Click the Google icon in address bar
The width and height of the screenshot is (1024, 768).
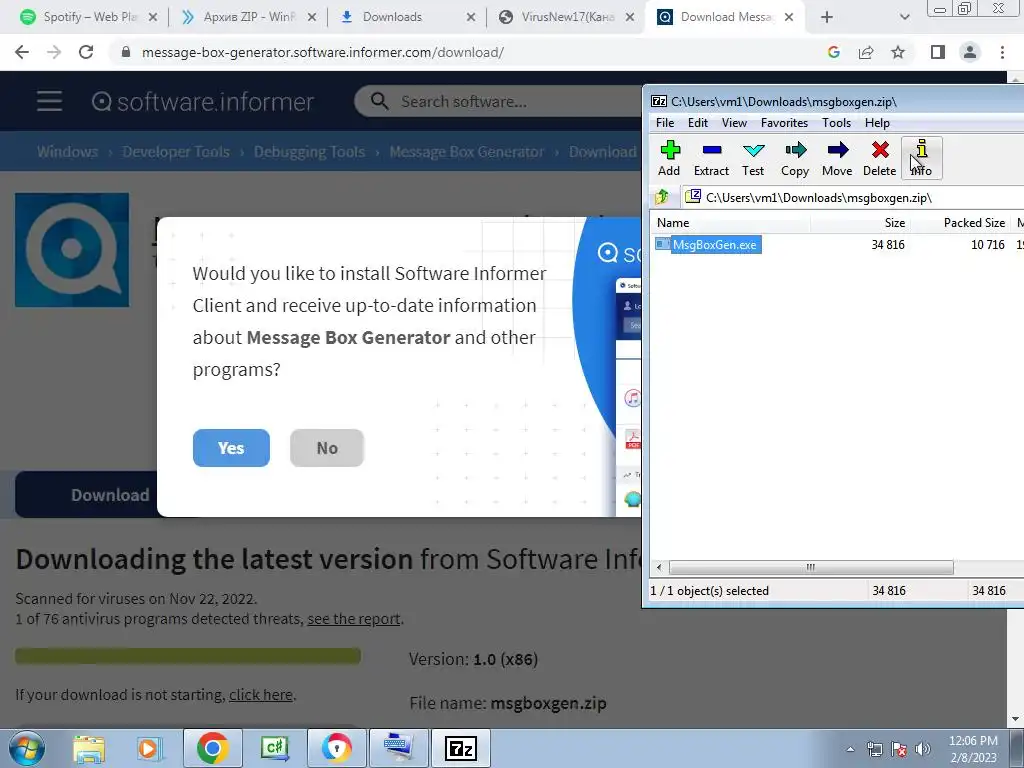point(833,52)
